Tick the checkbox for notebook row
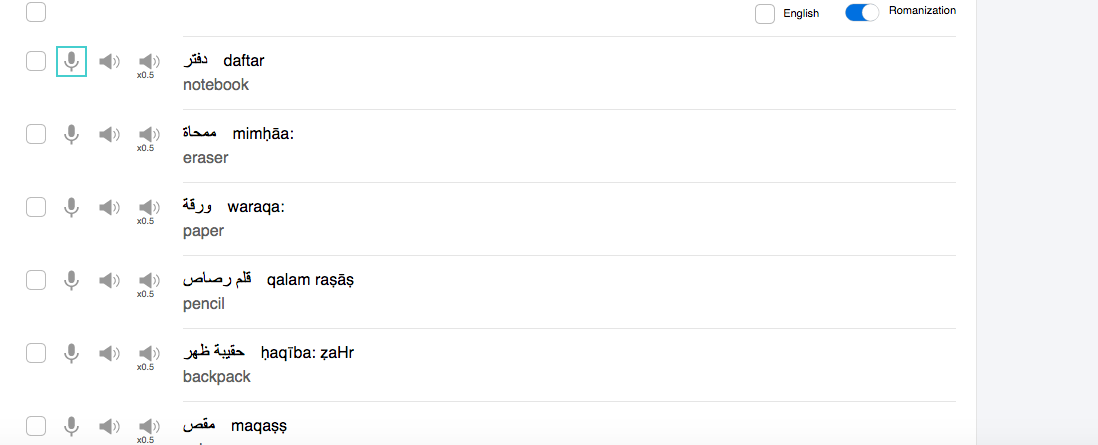This screenshot has width=1098, height=445. [x=36, y=61]
